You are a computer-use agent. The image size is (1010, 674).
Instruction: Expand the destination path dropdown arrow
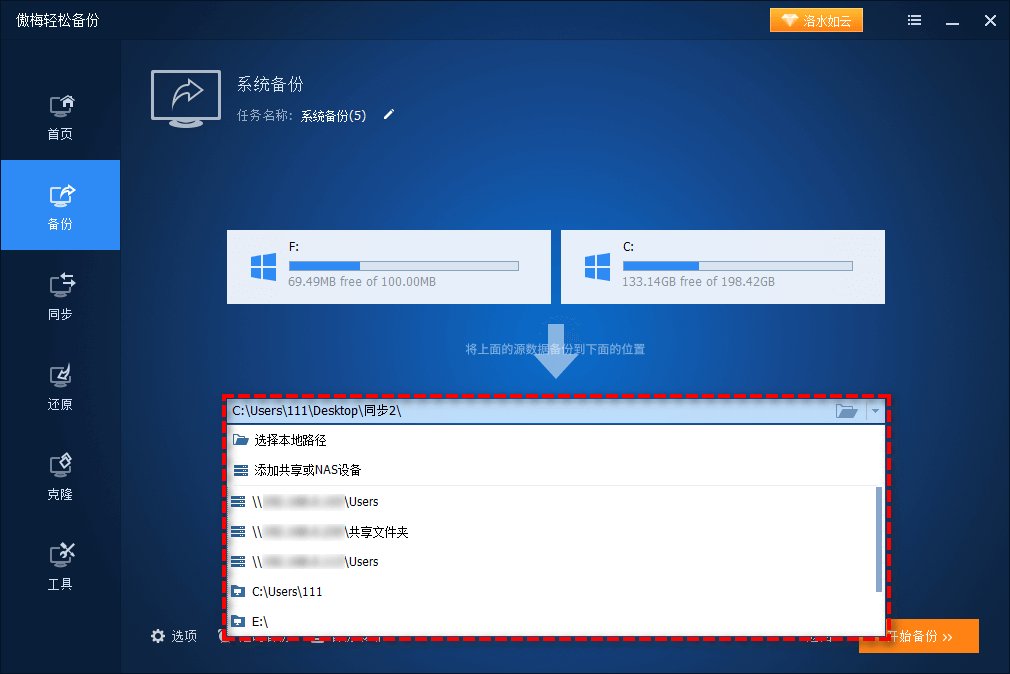coord(875,410)
